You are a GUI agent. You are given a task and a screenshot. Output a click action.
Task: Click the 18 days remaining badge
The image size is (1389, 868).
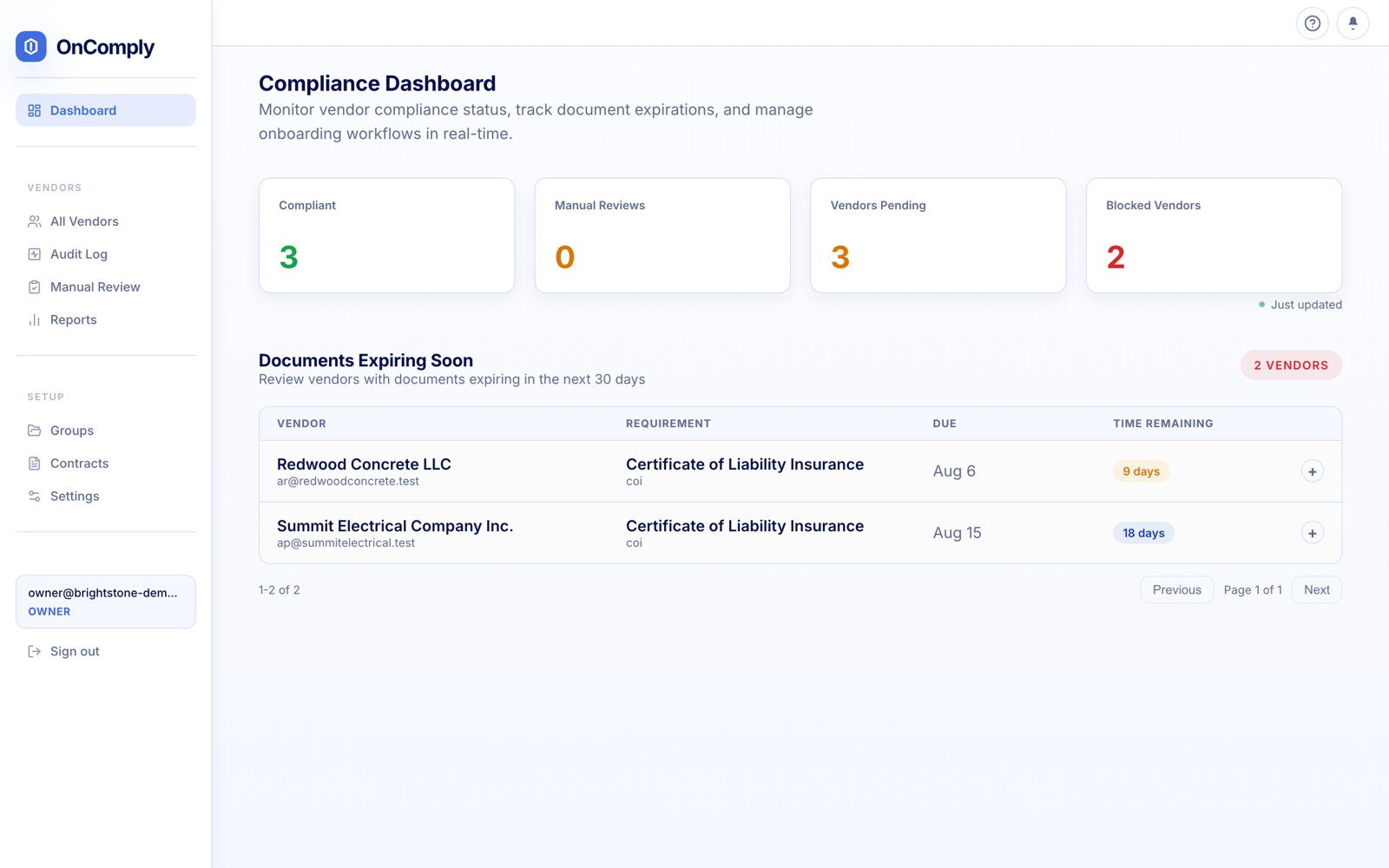pos(1143,533)
